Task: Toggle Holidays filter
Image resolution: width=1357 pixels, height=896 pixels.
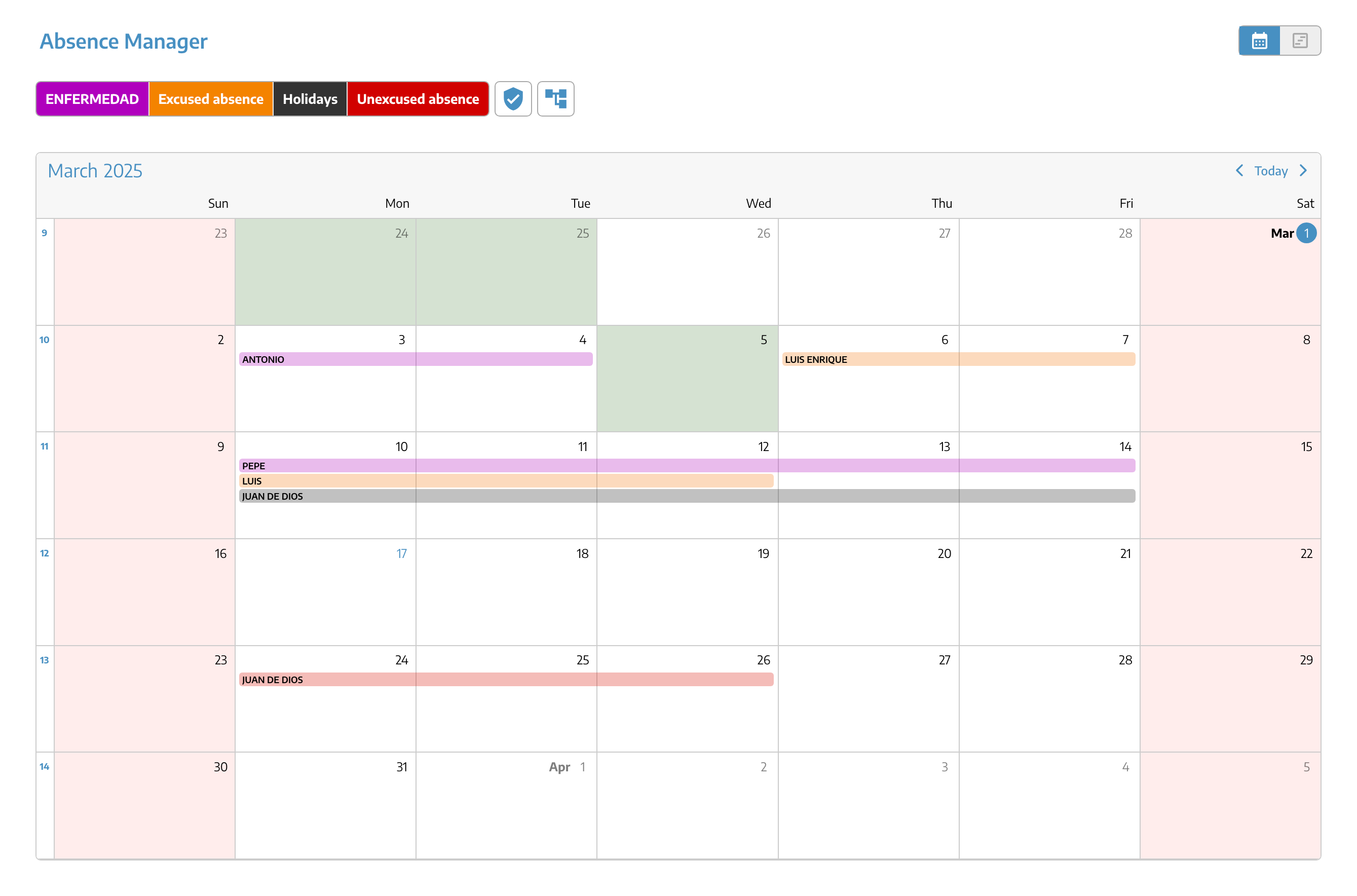Action: 310,99
